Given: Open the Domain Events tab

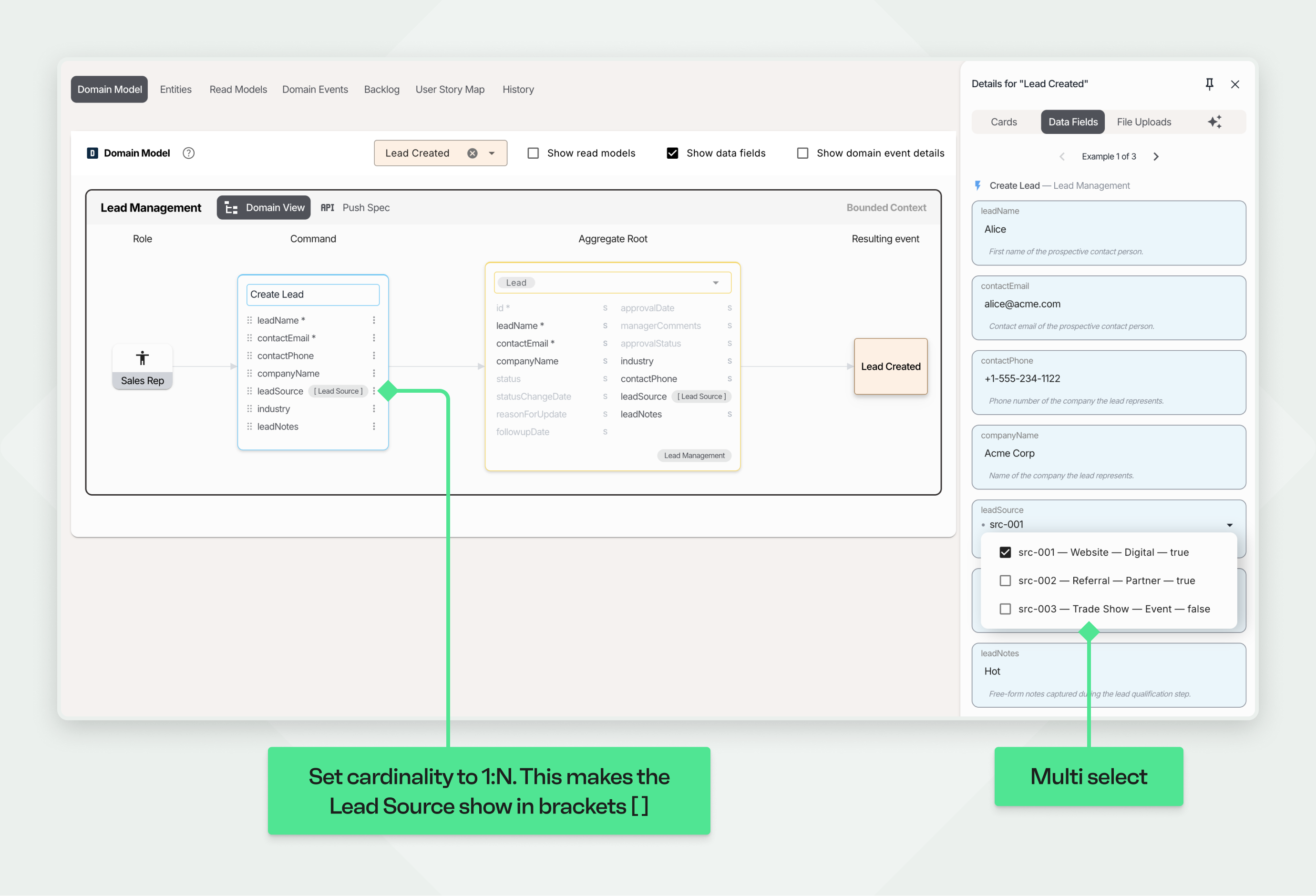Looking at the screenshot, I should click(x=315, y=90).
